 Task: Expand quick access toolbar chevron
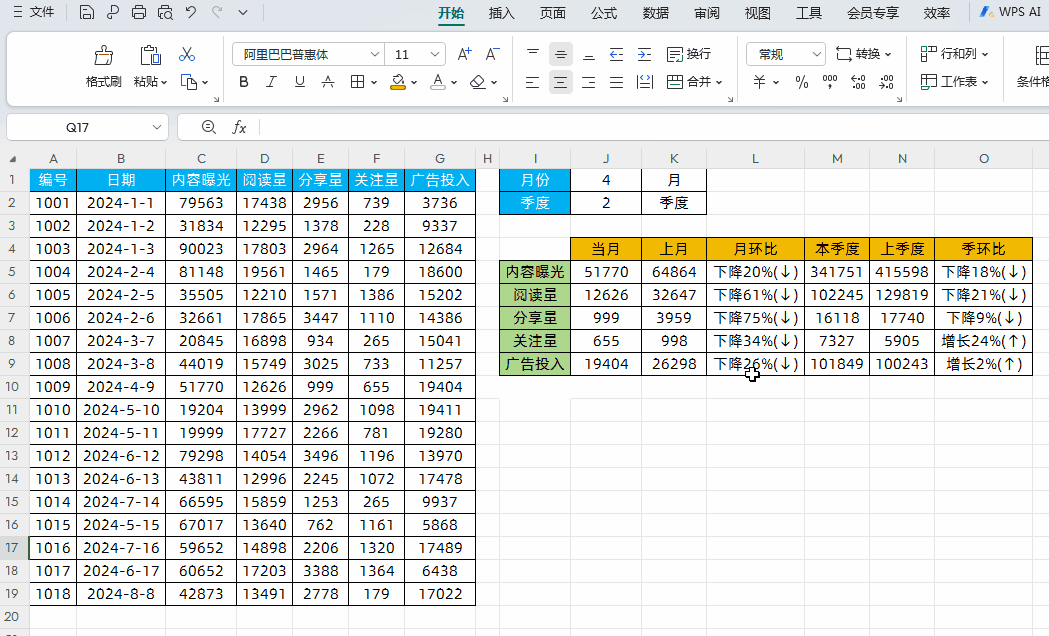pyautogui.click(x=243, y=12)
